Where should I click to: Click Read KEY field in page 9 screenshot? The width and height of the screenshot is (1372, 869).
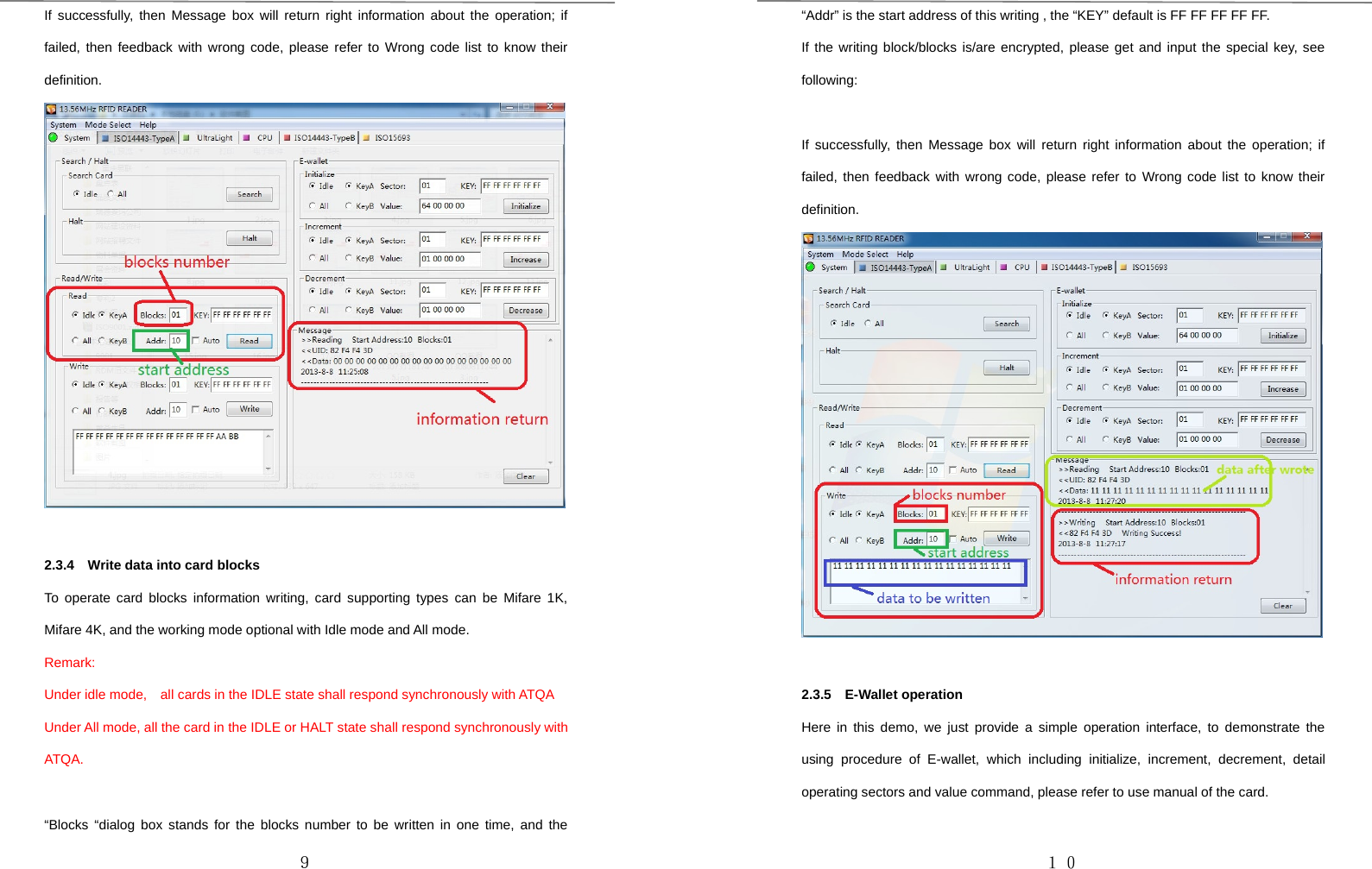tap(242, 315)
